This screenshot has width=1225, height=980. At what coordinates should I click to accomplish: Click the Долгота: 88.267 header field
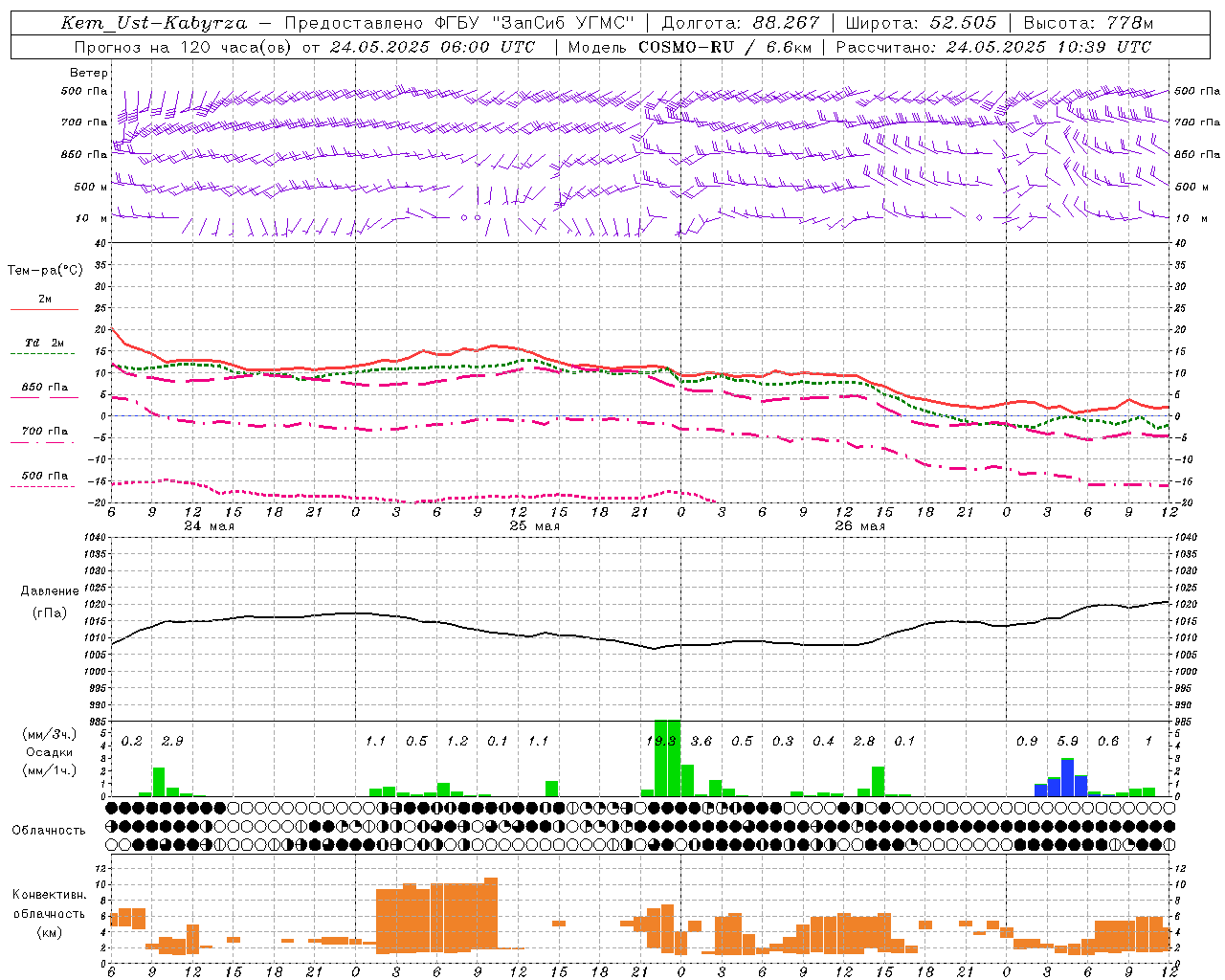point(741,23)
